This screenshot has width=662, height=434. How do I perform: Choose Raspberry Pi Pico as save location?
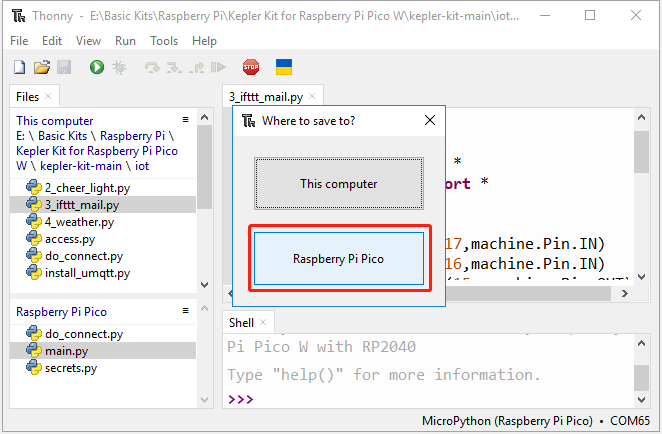coord(339,258)
